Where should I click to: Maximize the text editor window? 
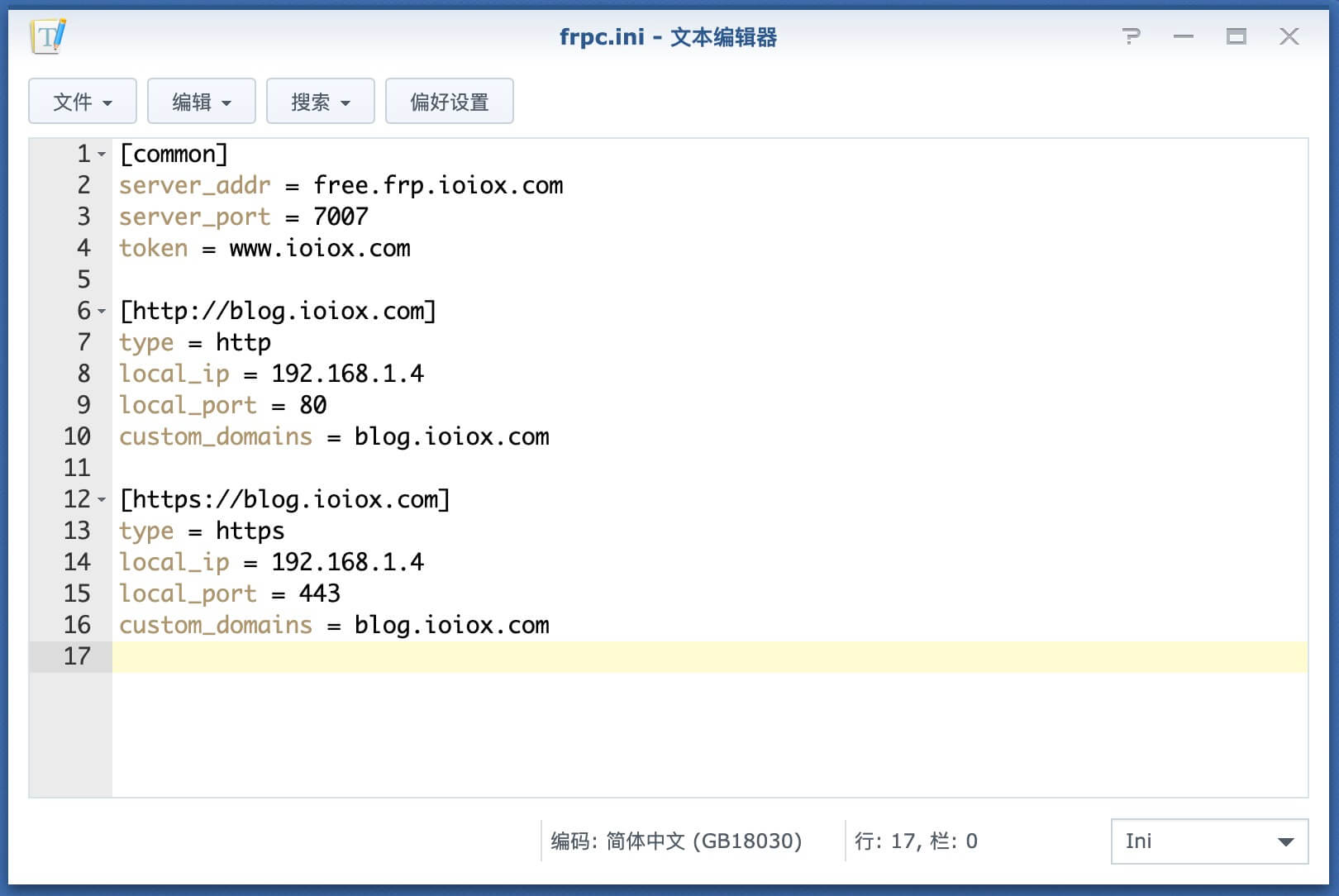[1237, 36]
